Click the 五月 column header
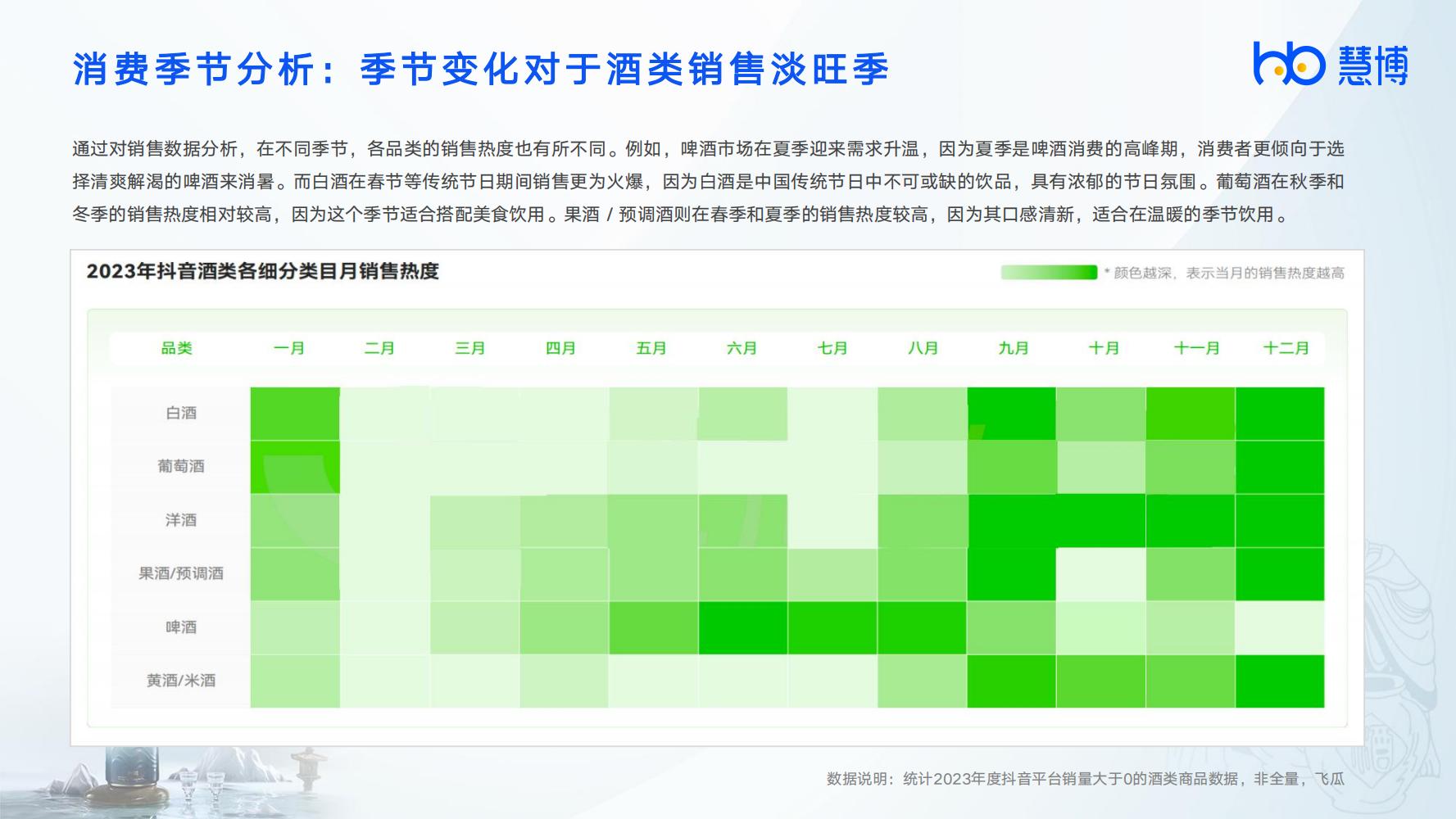Screen dimensions: 1456x819 (x=651, y=348)
